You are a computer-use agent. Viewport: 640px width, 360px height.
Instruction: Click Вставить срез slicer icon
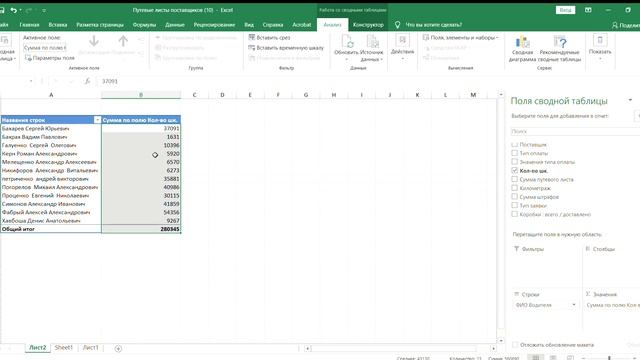coord(252,37)
